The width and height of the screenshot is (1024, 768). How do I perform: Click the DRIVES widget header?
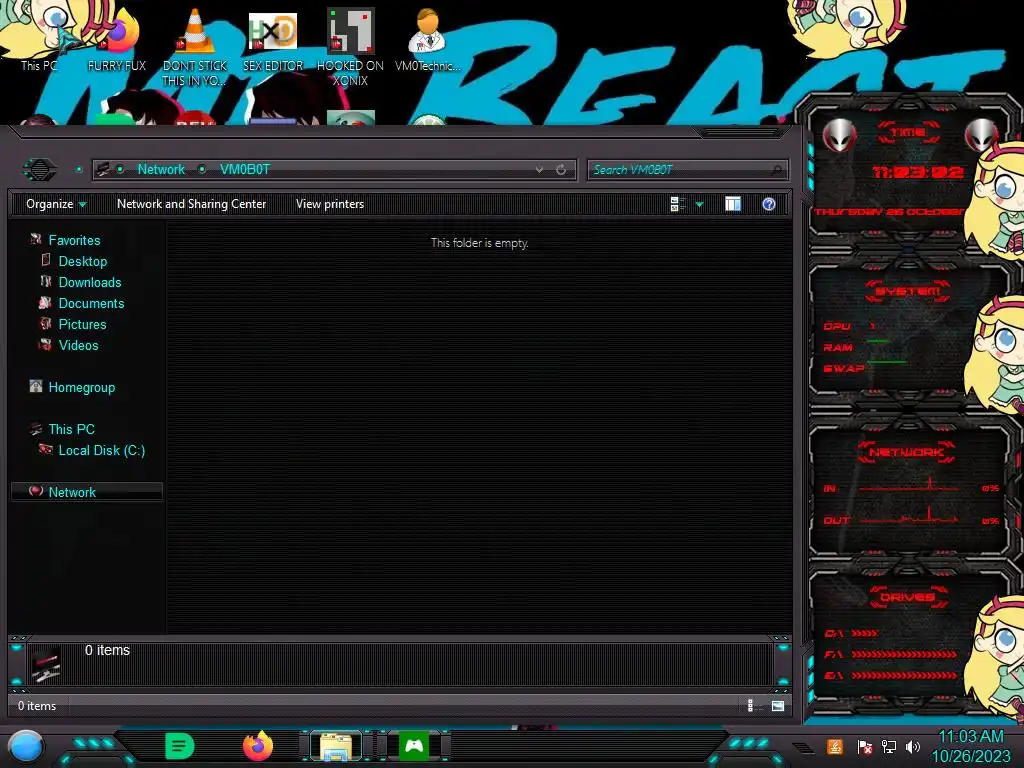[908, 597]
